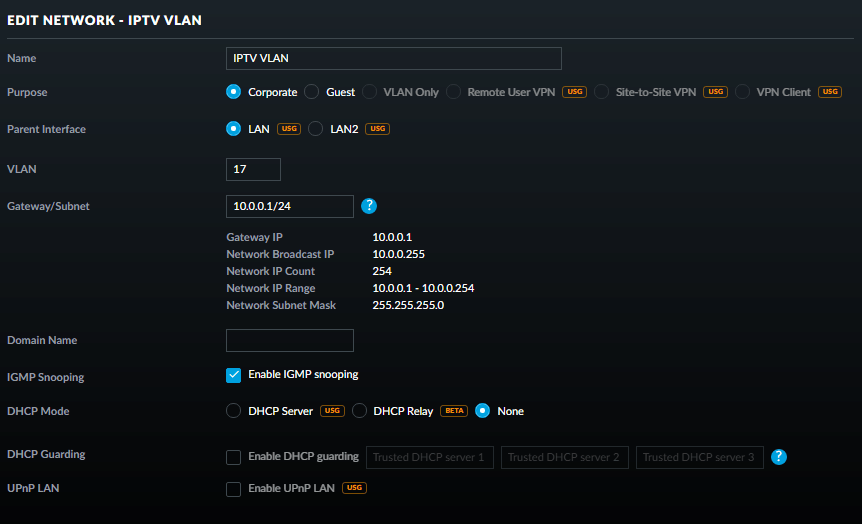Click the DHCP Guarding row label
This screenshot has height=524, width=862.
(46, 454)
